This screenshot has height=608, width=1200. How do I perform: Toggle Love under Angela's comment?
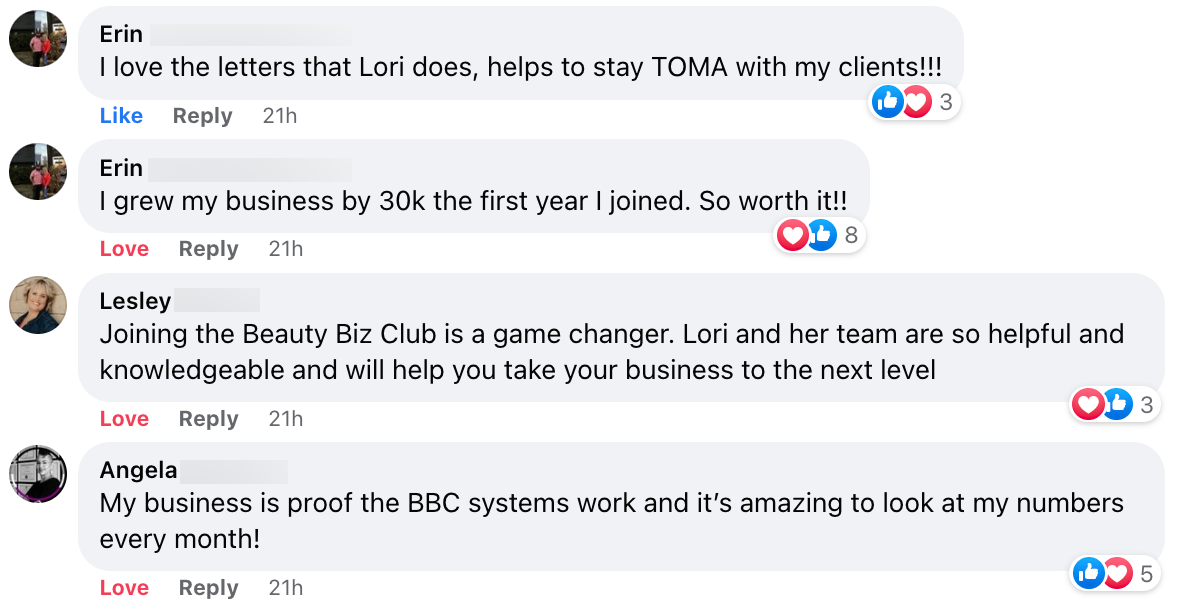tap(124, 588)
